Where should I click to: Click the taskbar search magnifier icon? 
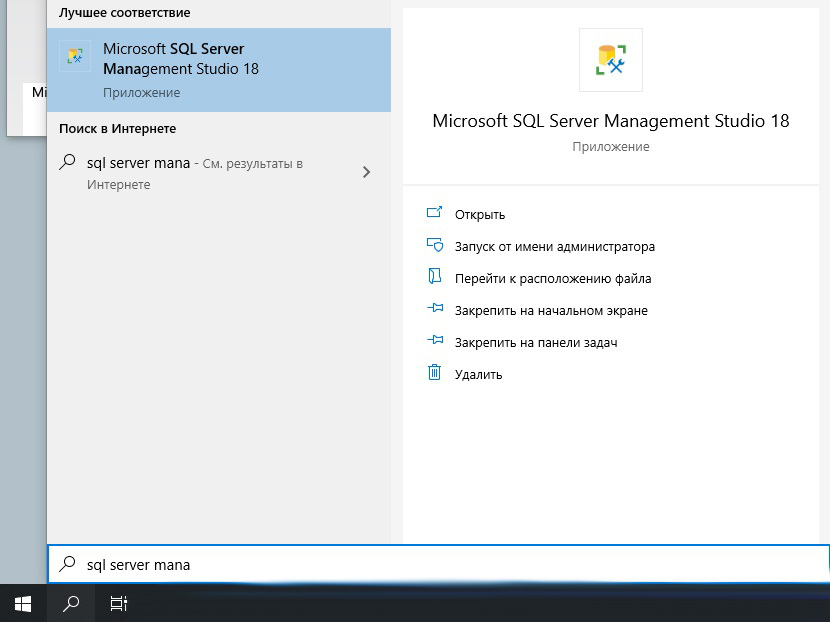[71, 603]
